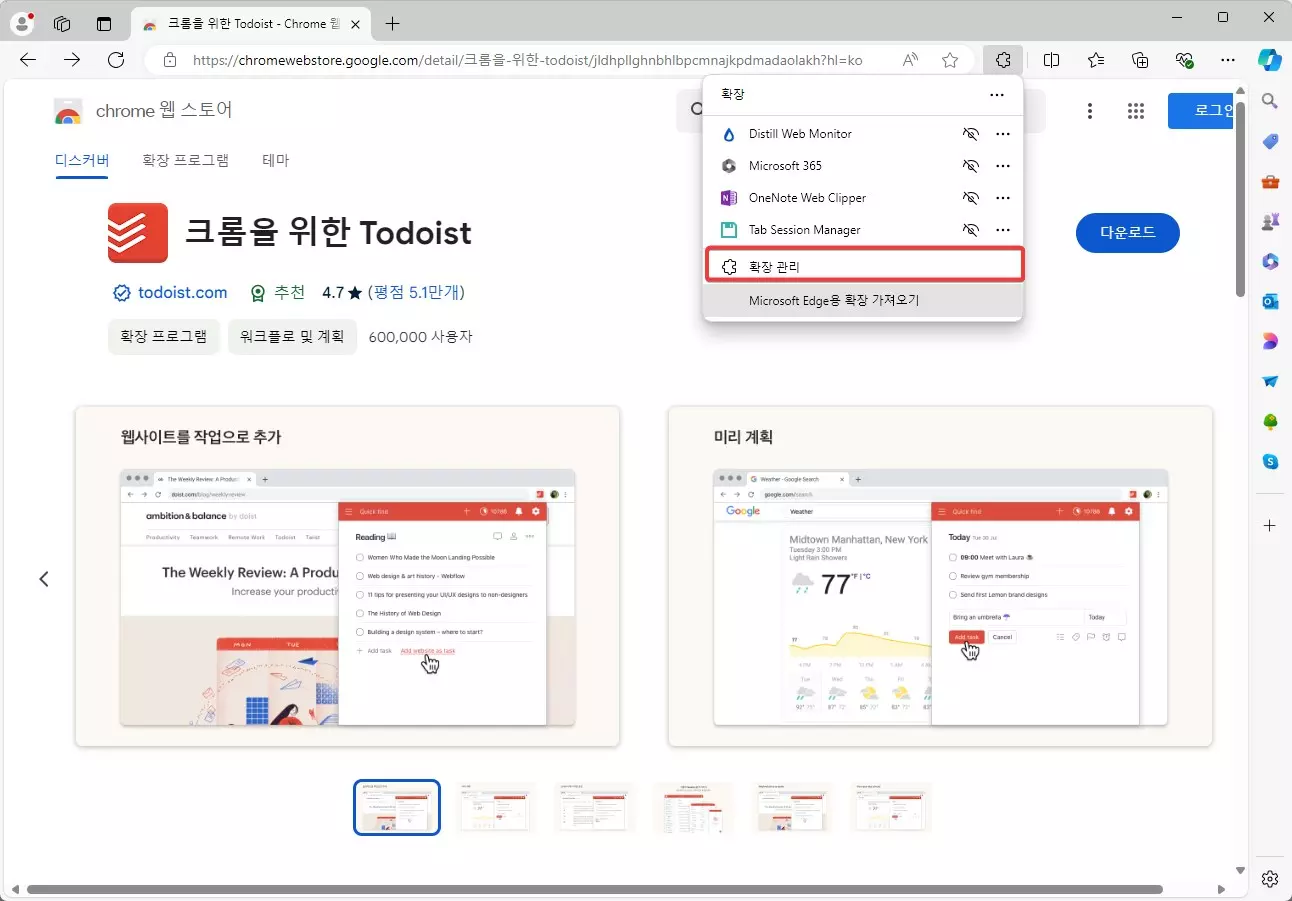Open sidebar settings gear at bottom

coord(1270,878)
